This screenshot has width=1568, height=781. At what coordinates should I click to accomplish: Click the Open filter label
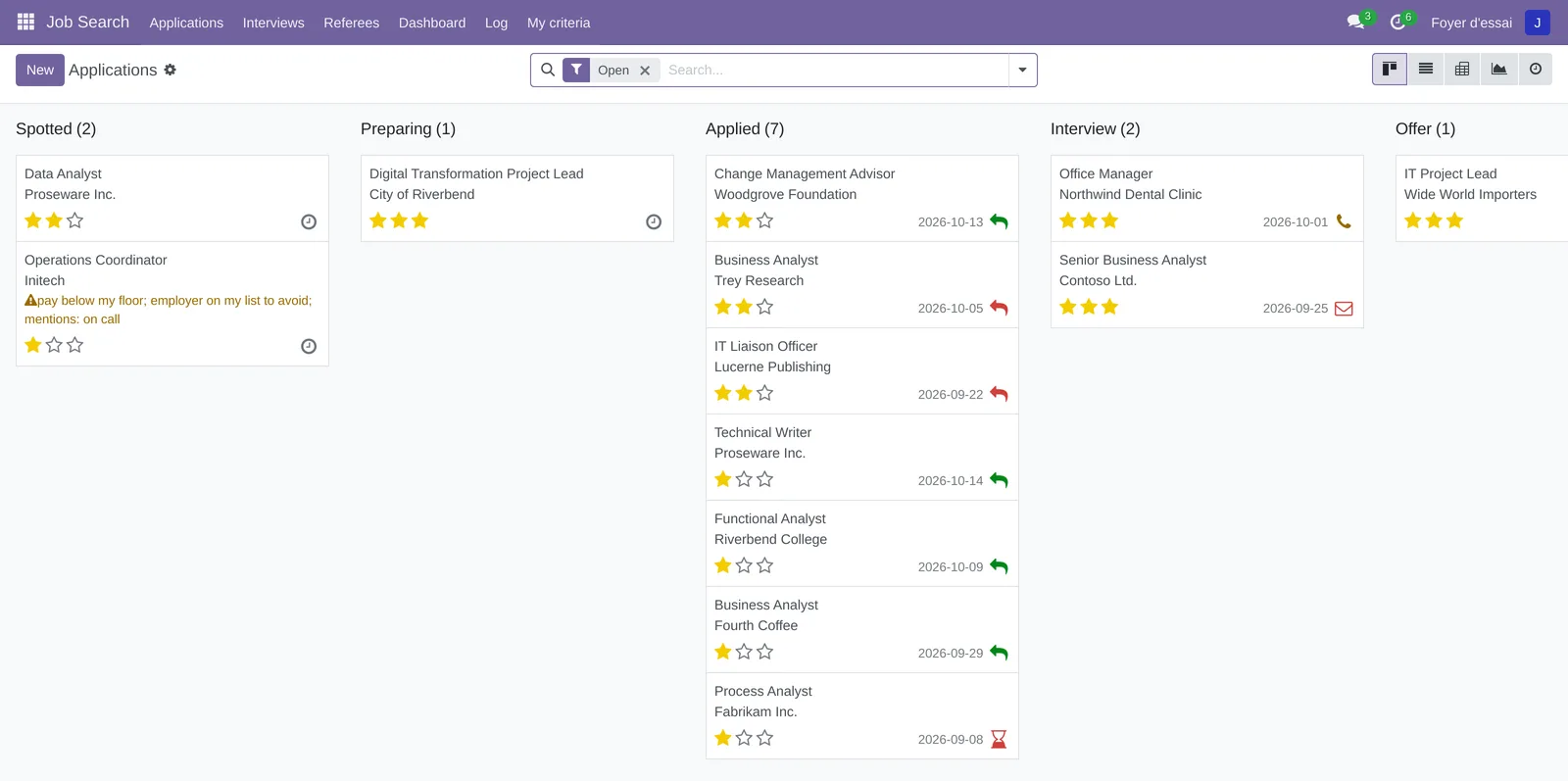[x=613, y=71]
